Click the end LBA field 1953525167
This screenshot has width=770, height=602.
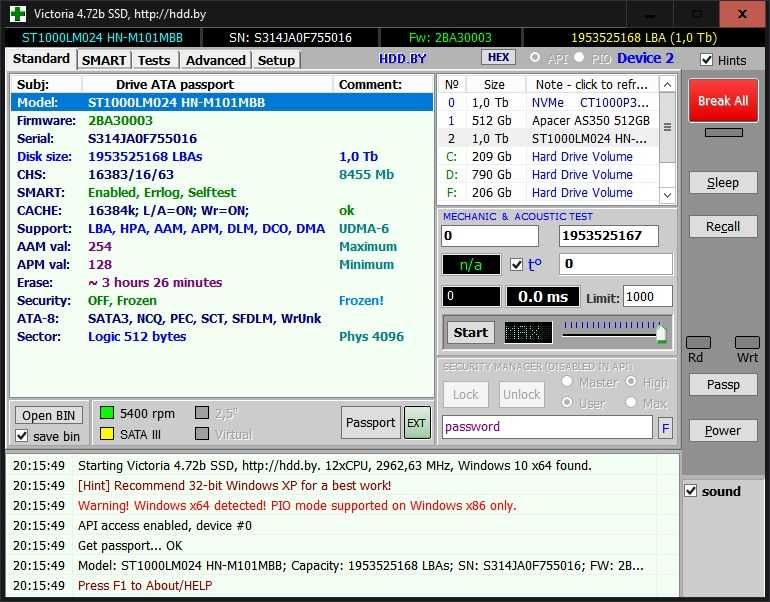608,236
